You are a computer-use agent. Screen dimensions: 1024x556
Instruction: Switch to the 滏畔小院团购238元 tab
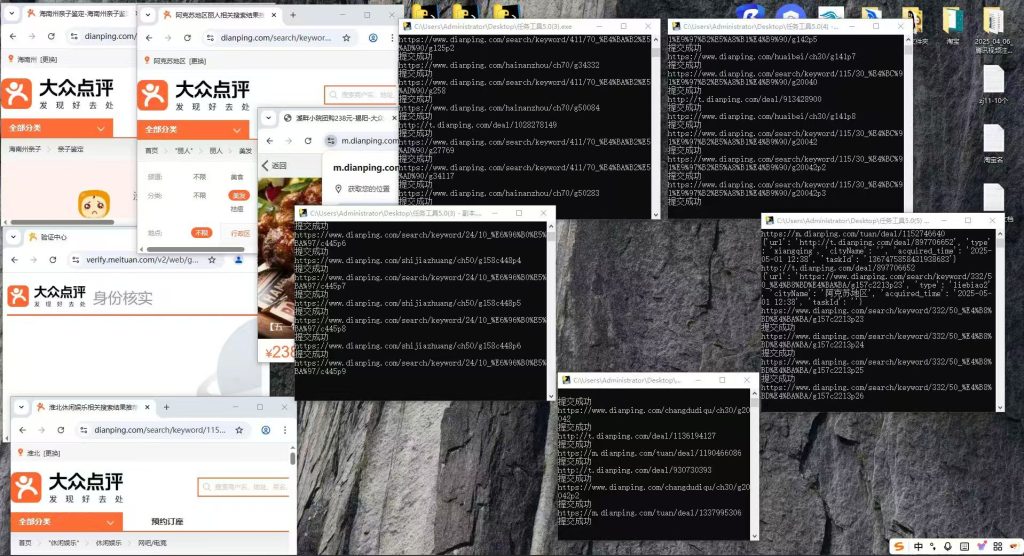click(x=339, y=118)
